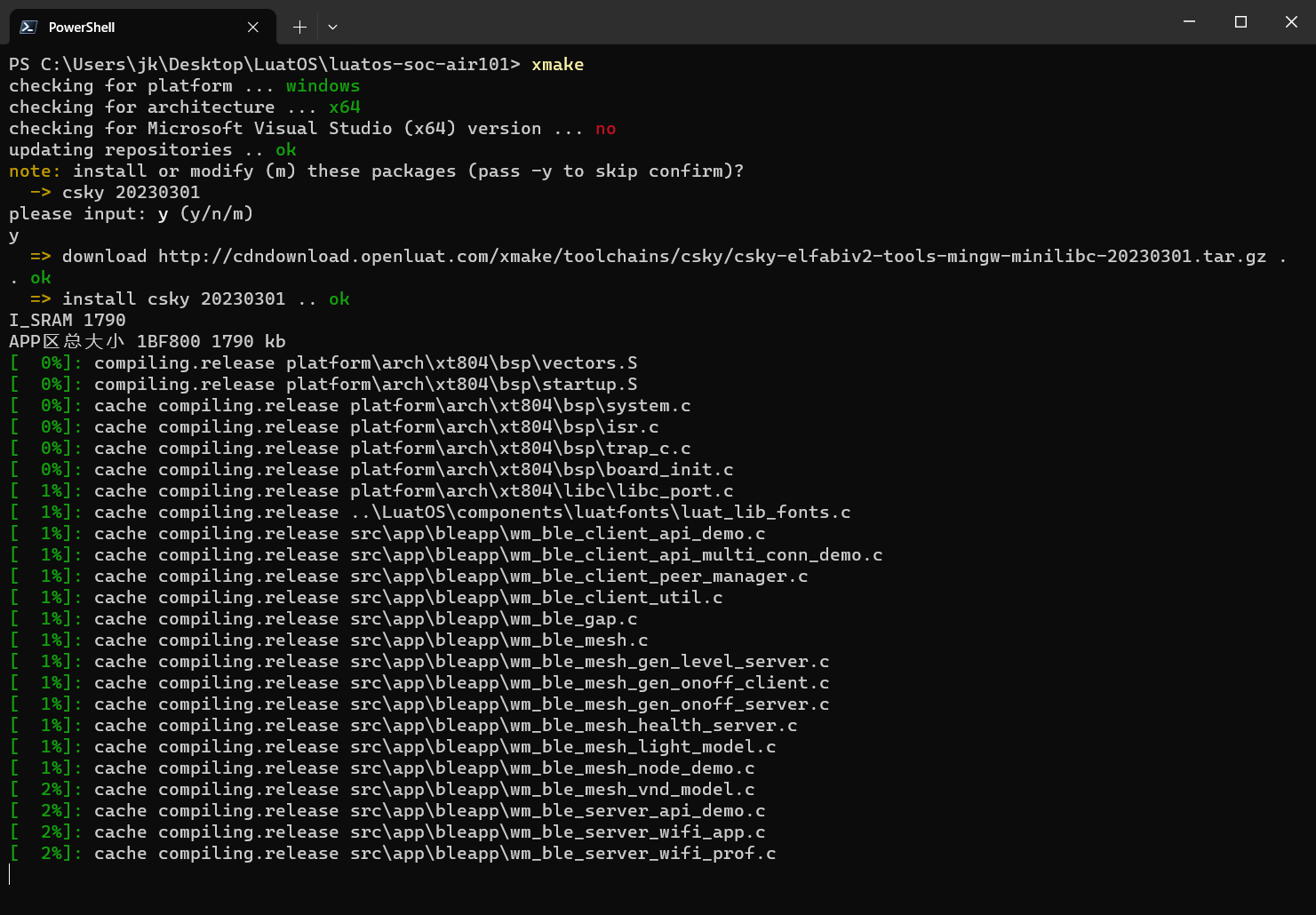Click the blinking cursor at the bottom prompt

click(10, 874)
